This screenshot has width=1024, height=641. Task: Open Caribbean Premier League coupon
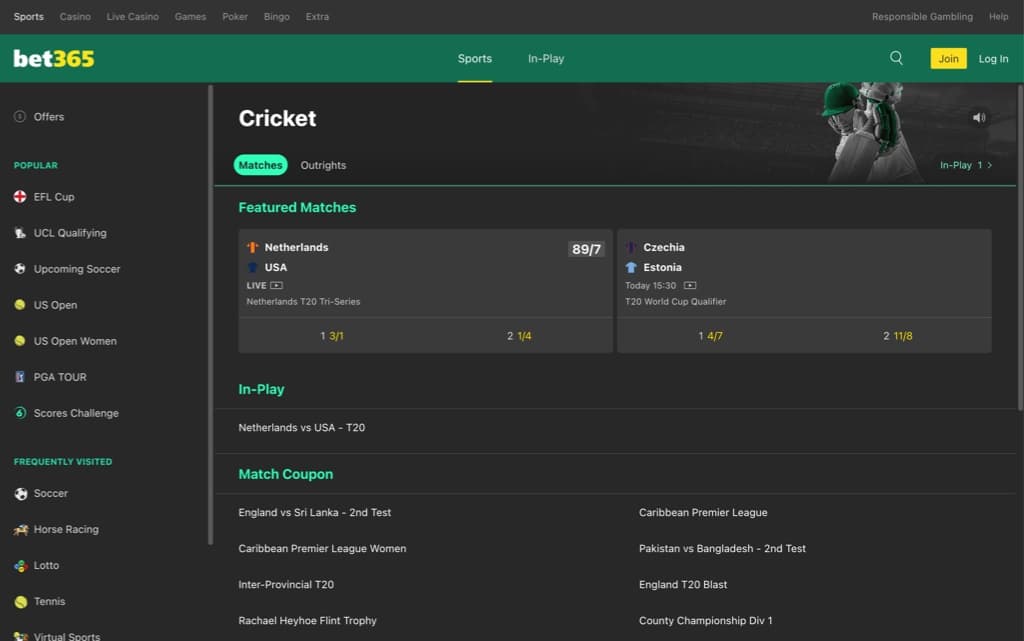click(703, 512)
